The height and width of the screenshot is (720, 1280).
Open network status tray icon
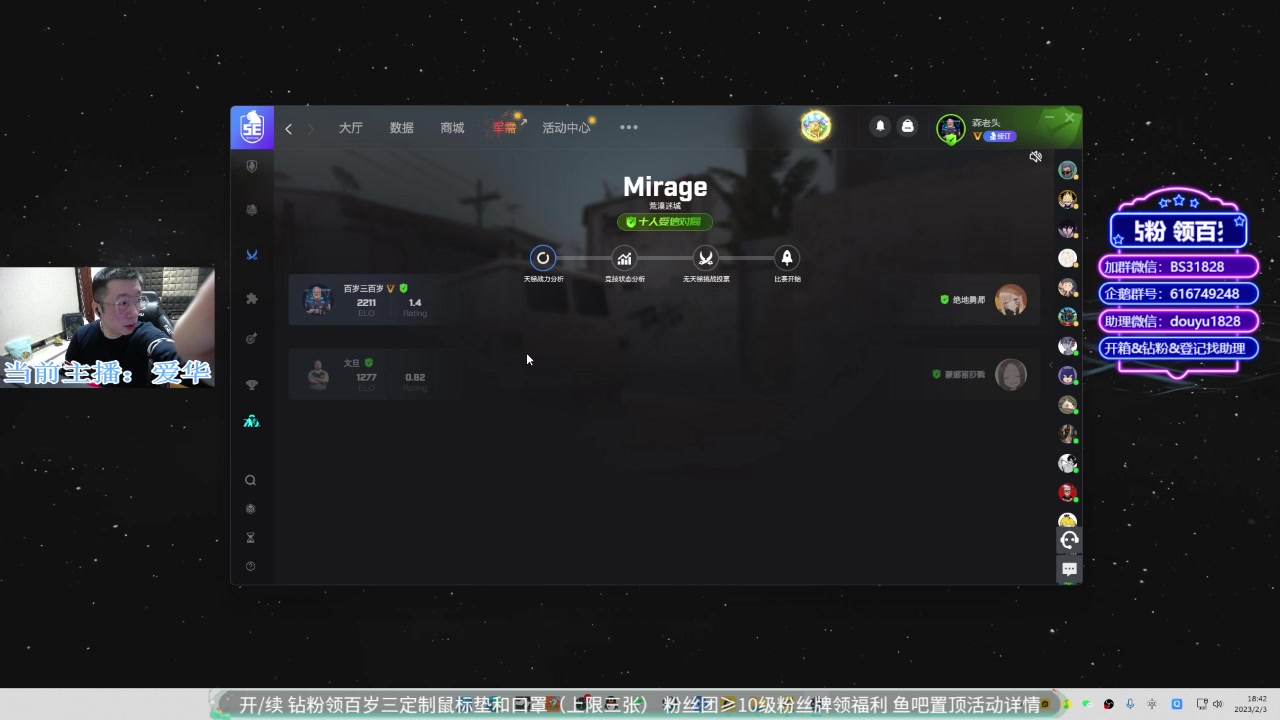pyautogui.click(x=1201, y=704)
